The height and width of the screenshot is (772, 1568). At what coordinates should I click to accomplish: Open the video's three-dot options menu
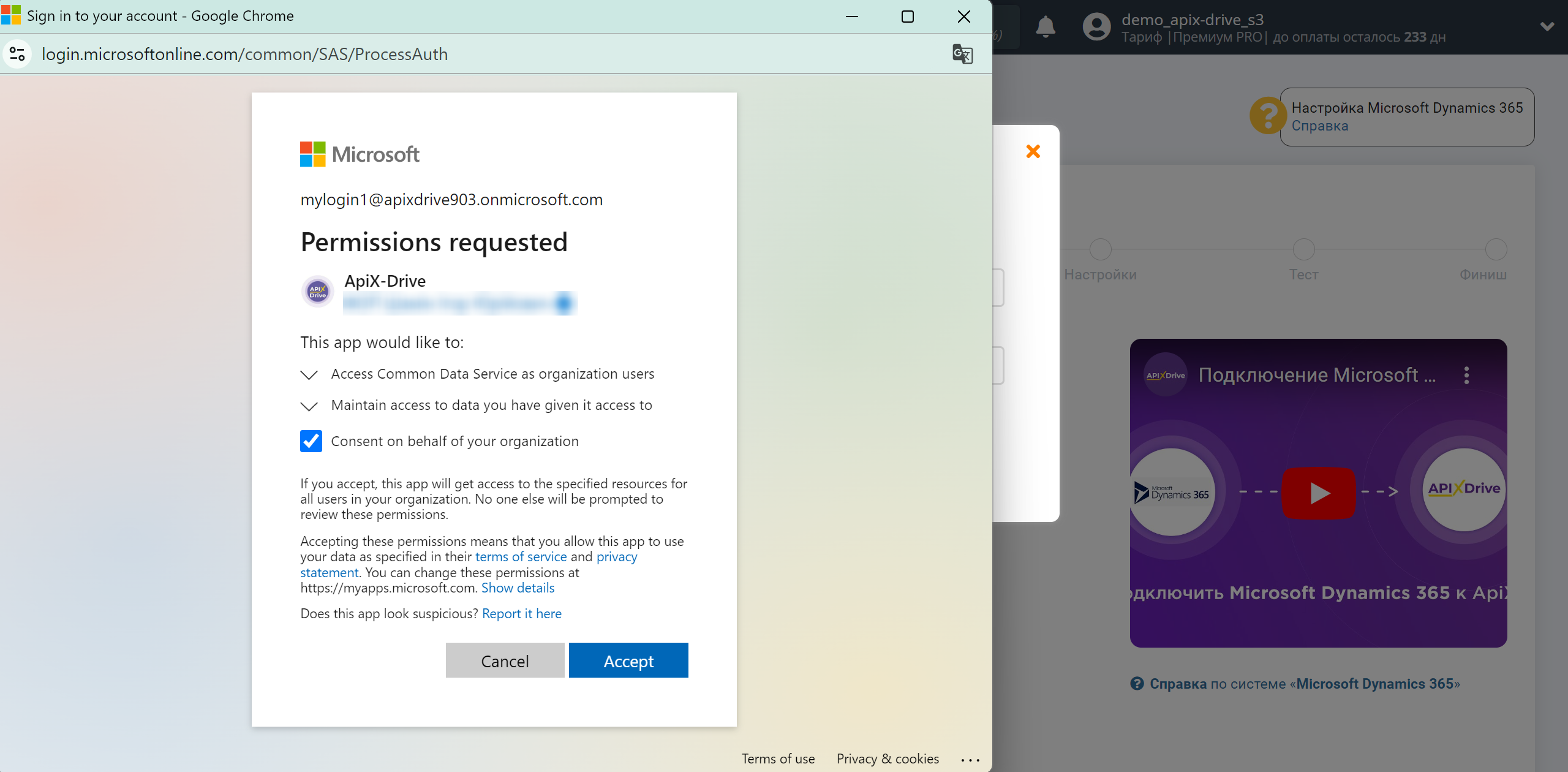[1466, 375]
